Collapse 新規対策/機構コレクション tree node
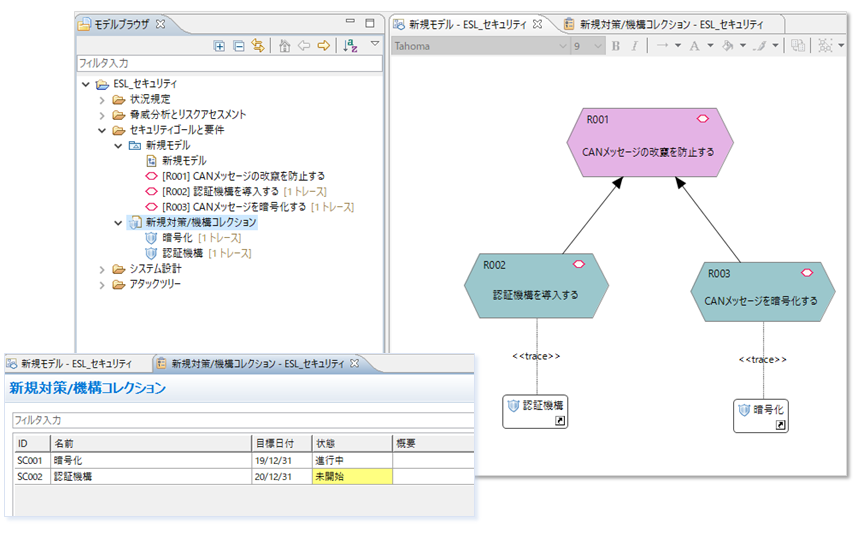The width and height of the screenshot is (862, 544). tap(118, 223)
